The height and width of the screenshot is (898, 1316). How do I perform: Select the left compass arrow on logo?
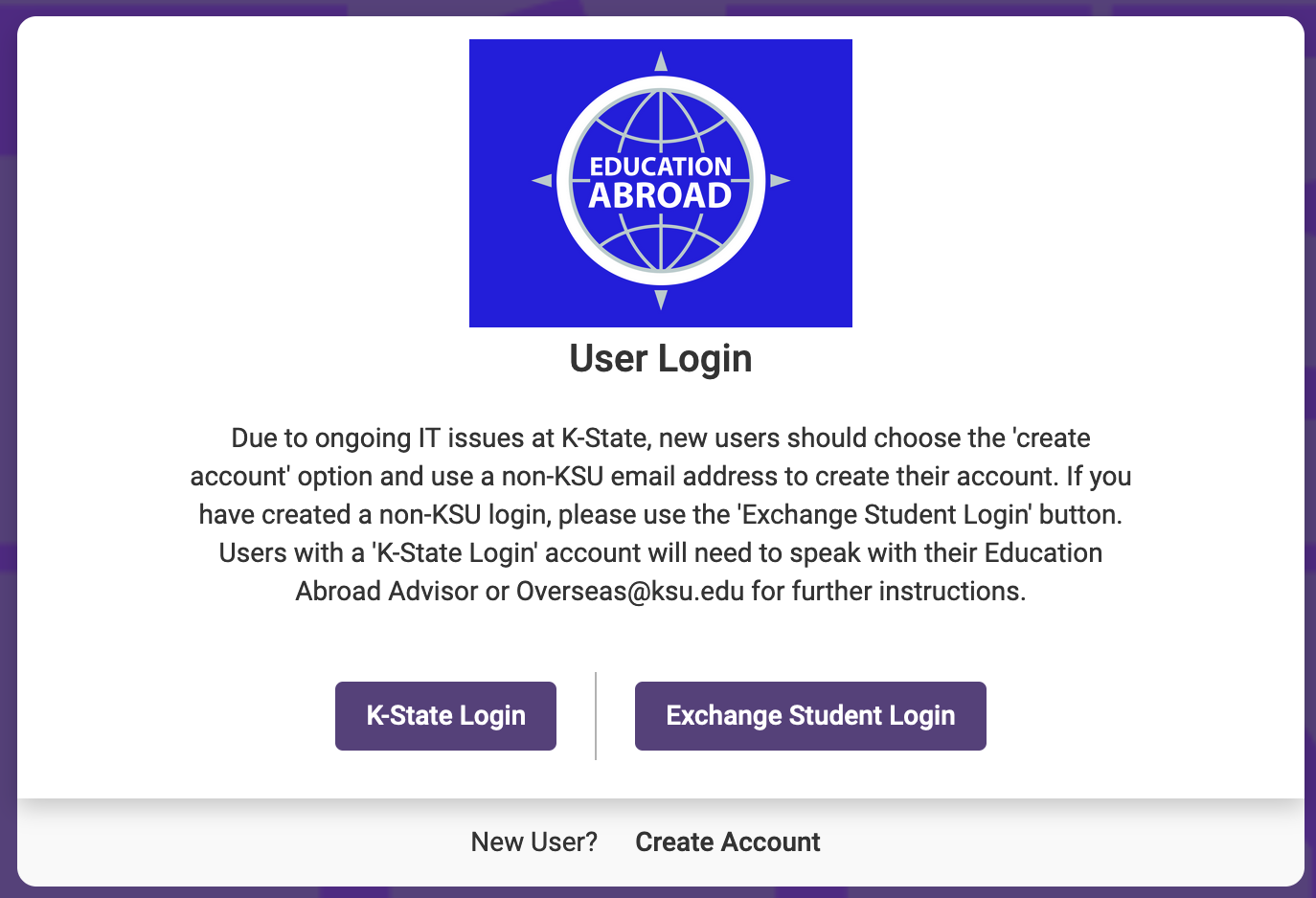(x=542, y=180)
